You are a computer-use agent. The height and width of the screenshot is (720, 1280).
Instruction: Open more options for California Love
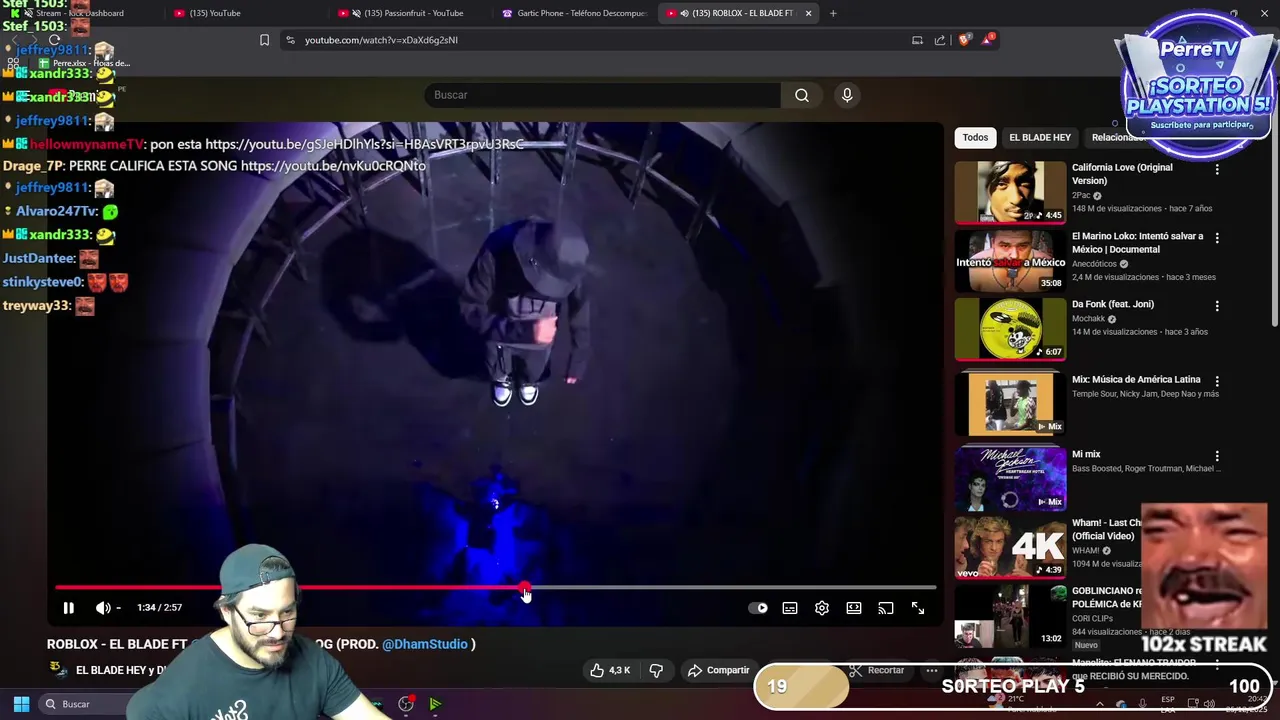(1217, 170)
